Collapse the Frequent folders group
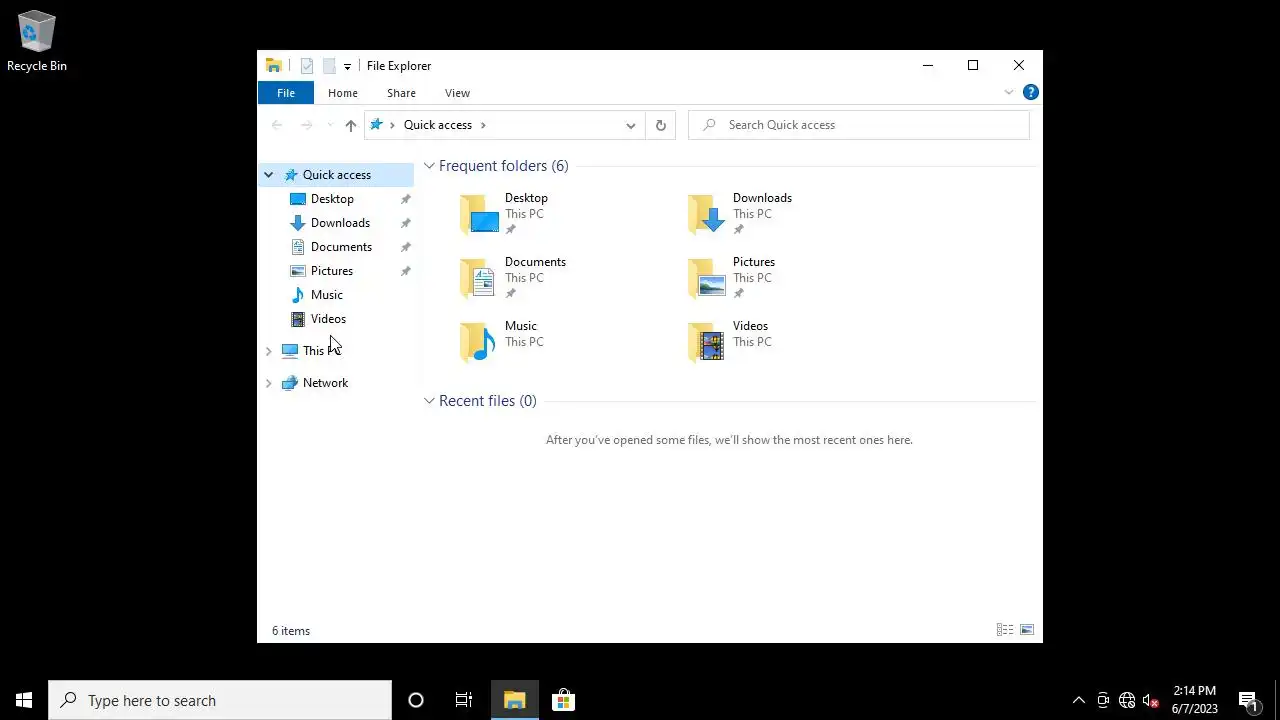Image resolution: width=1280 pixels, height=720 pixels. 429,166
